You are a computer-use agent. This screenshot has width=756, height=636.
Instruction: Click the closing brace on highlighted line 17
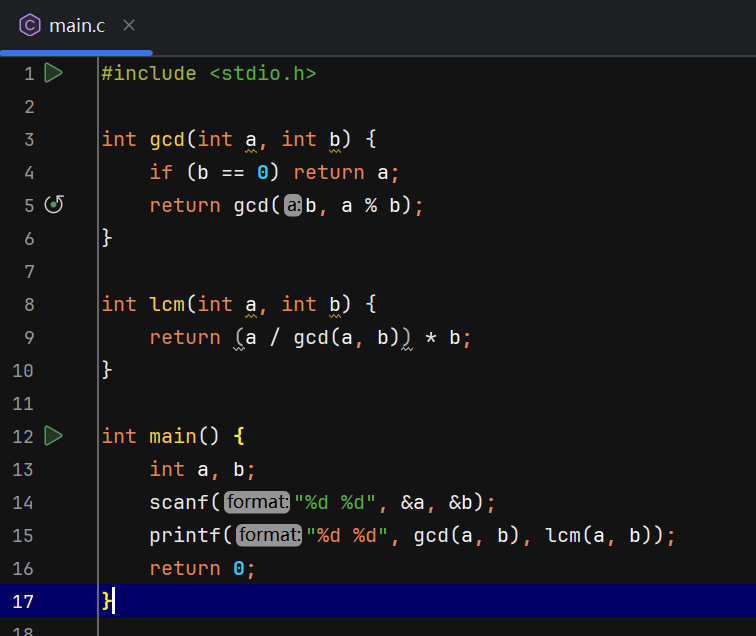click(106, 600)
